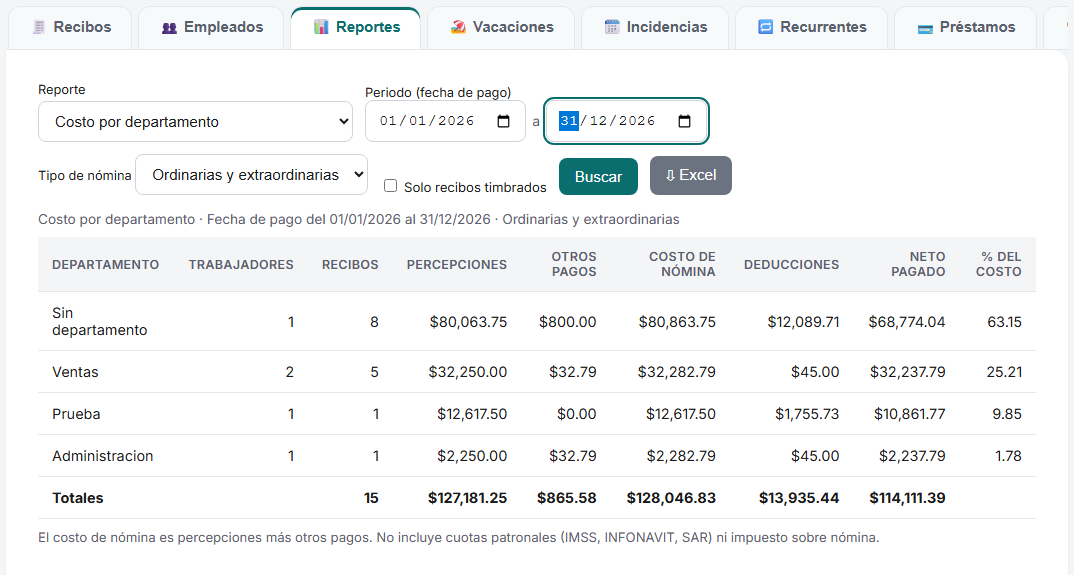Click the Vacaciones tab beach icon
1074x575 pixels.
(x=458, y=27)
